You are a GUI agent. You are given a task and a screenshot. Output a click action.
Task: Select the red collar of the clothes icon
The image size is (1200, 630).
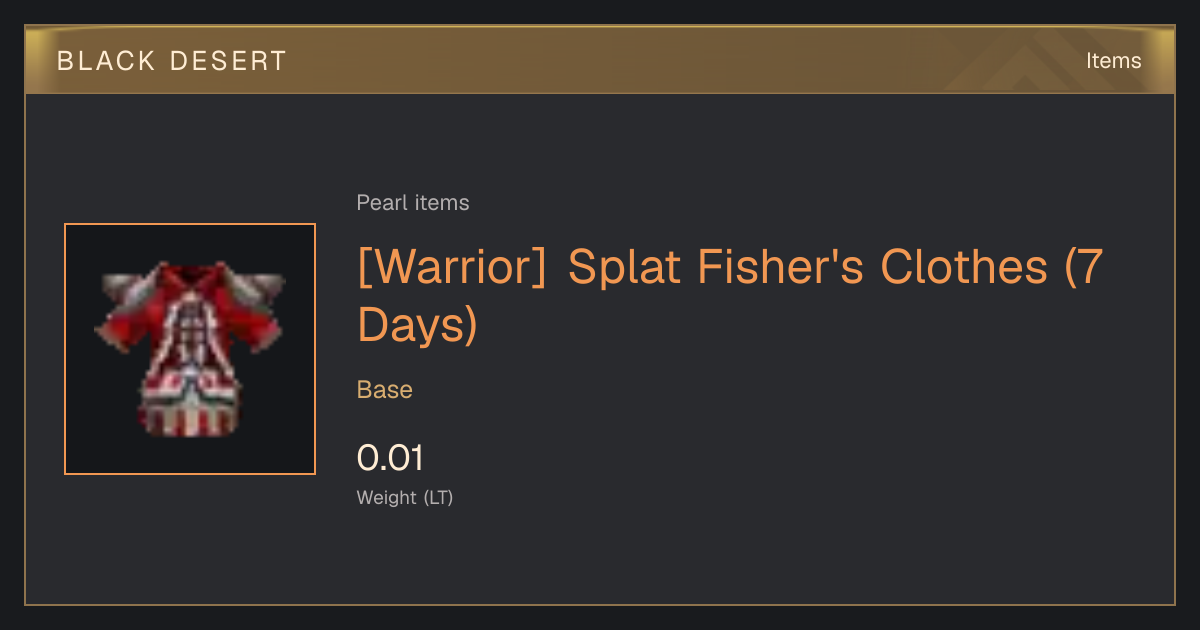[191, 278]
